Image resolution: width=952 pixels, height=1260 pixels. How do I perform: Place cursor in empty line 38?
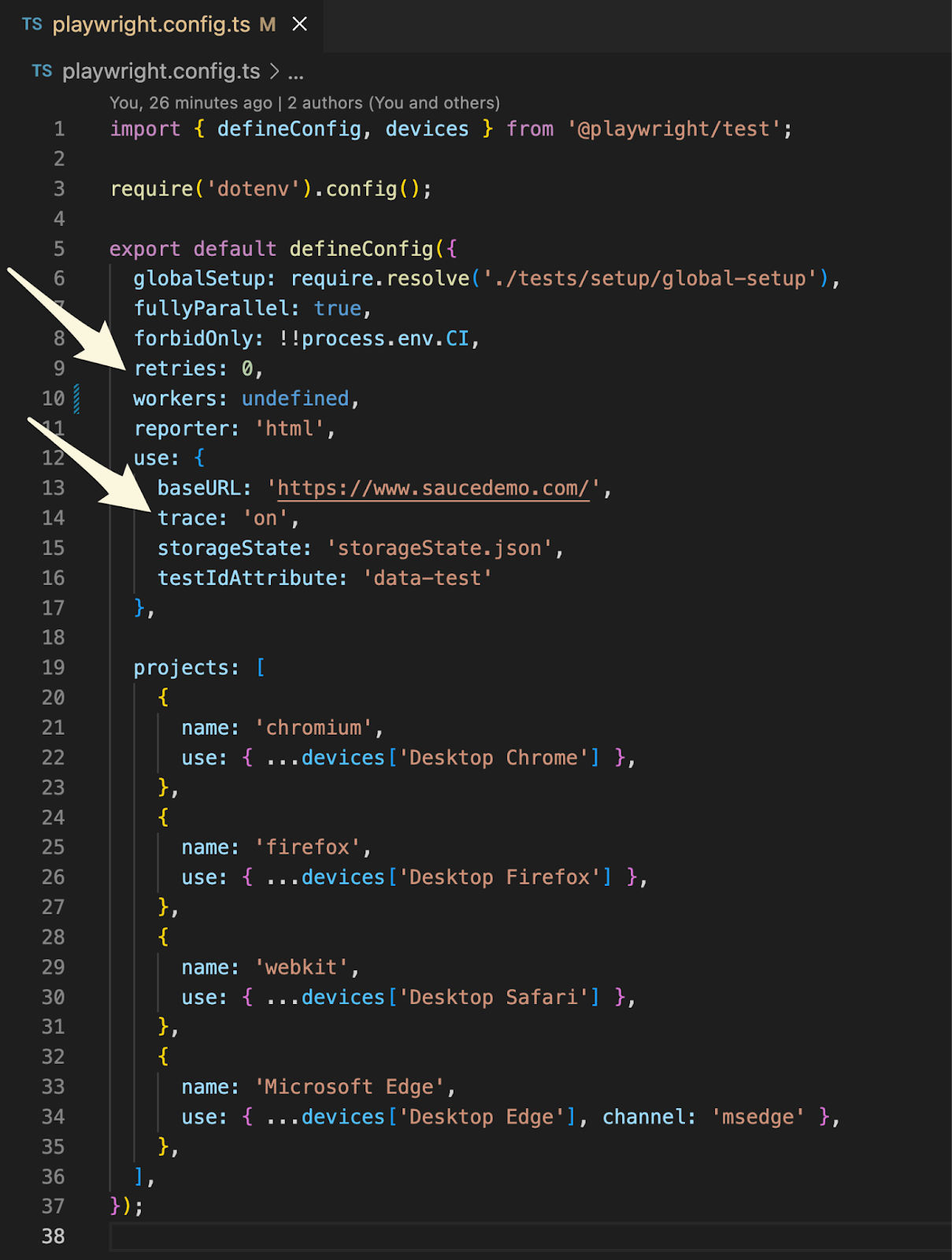tap(531, 1236)
